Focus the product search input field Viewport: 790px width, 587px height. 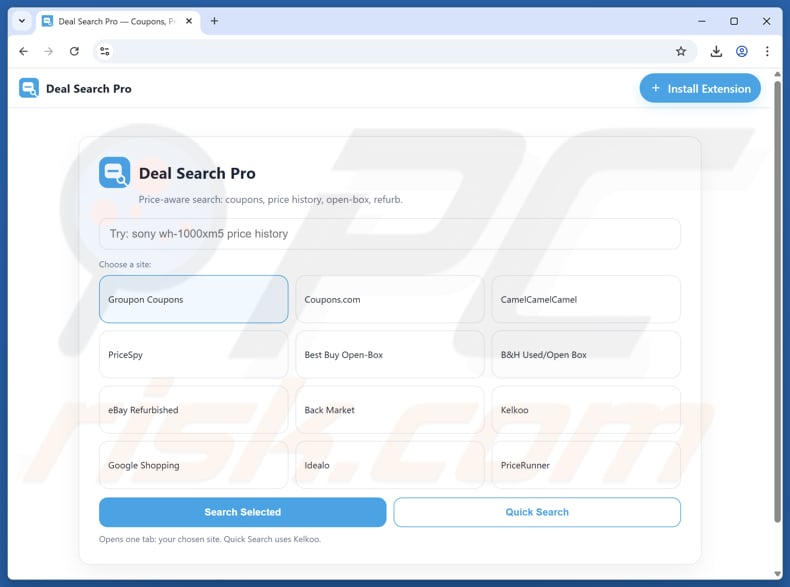pyautogui.click(x=389, y=234)
